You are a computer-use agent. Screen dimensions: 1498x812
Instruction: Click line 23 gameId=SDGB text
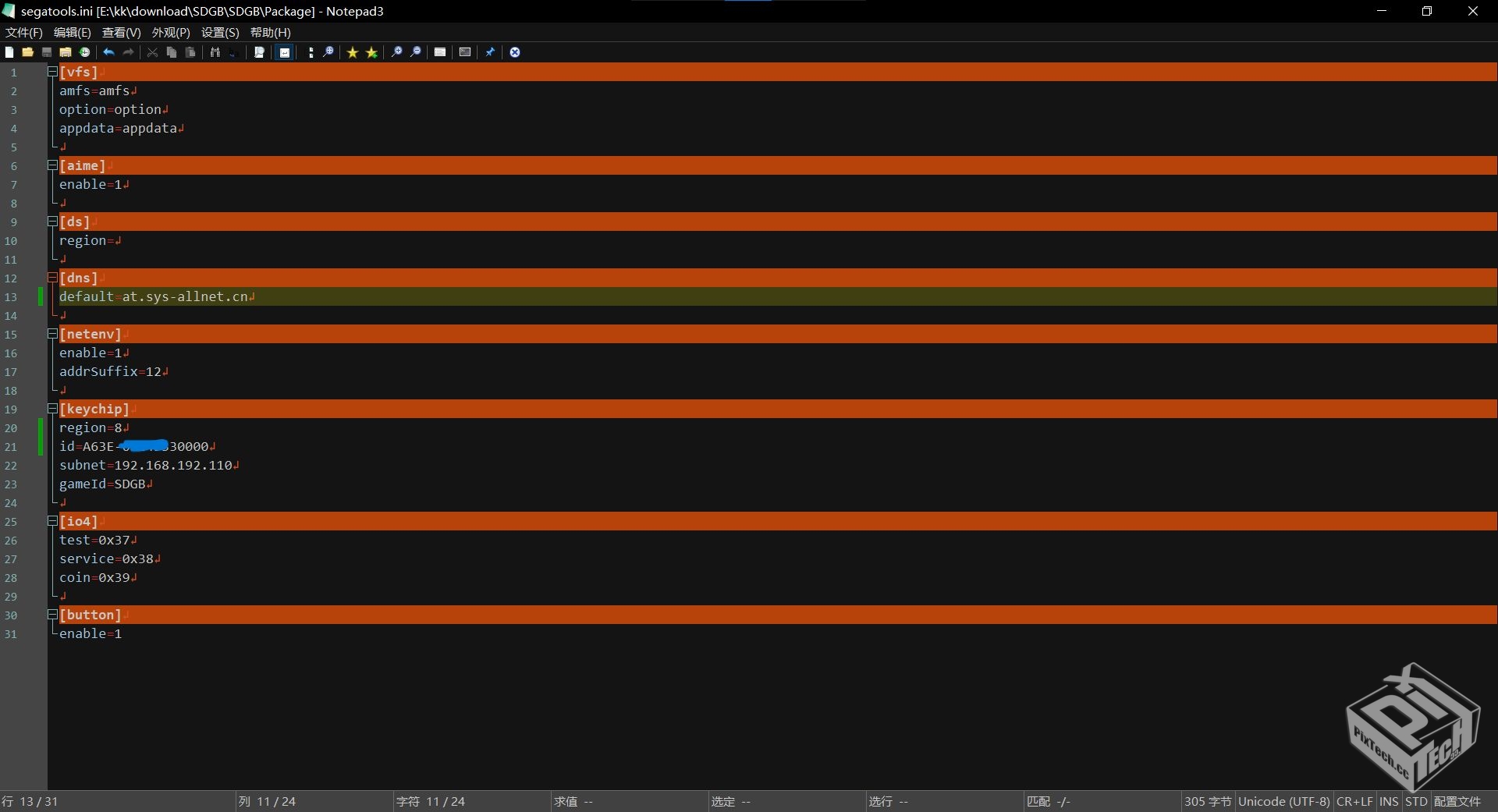pyautogui.click(x=102, y=484)
